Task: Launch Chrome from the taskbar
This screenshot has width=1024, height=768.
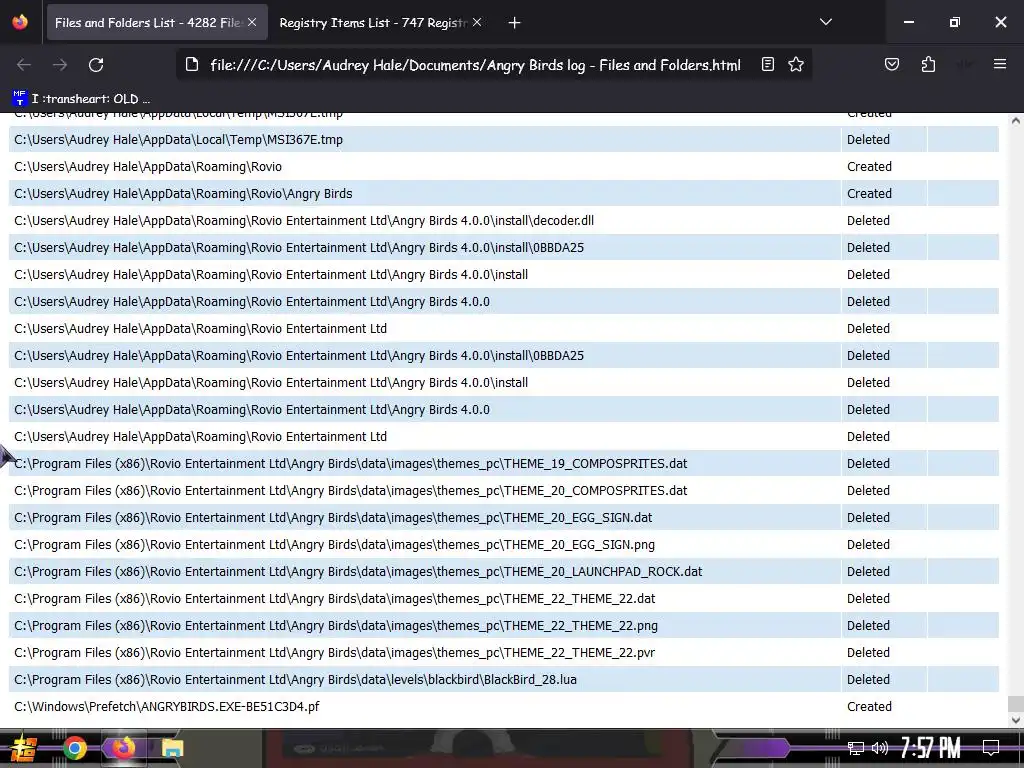Action: [x=74, y=748]
